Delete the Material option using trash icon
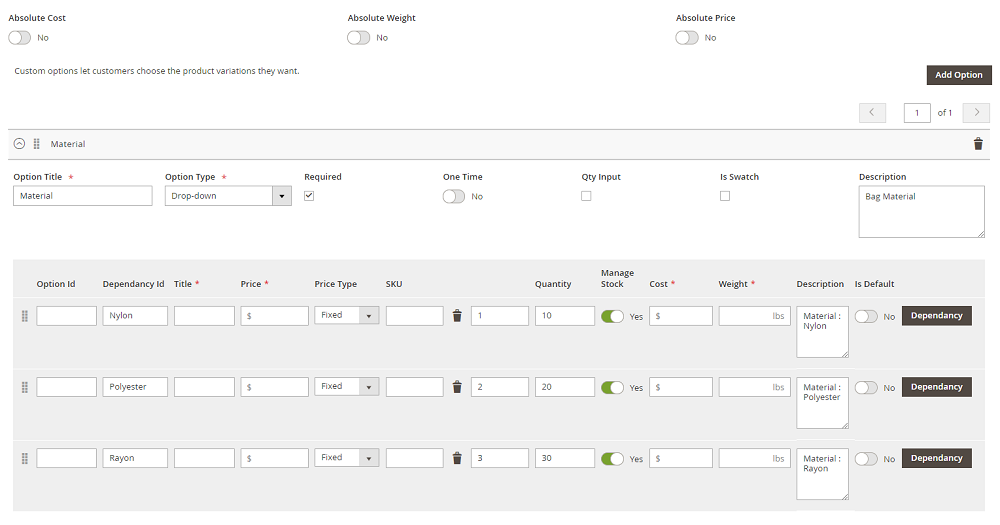 977,144
